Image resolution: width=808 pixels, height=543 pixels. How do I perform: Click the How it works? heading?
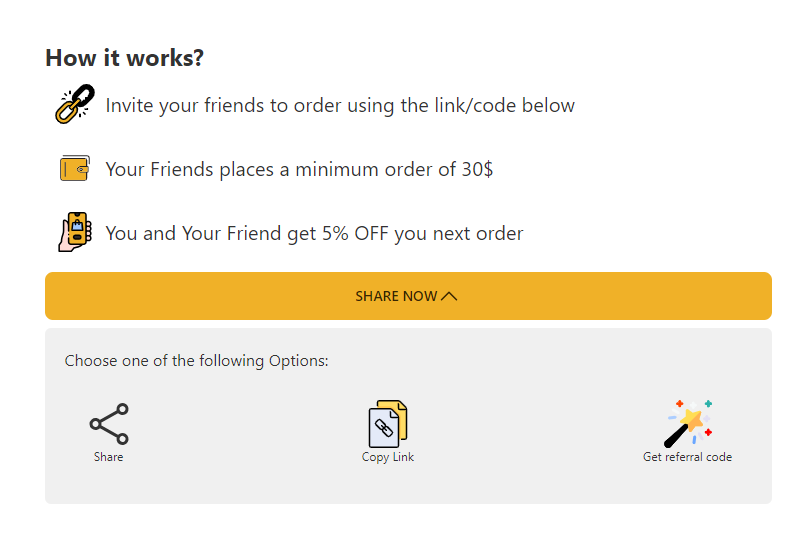point(125,58)
